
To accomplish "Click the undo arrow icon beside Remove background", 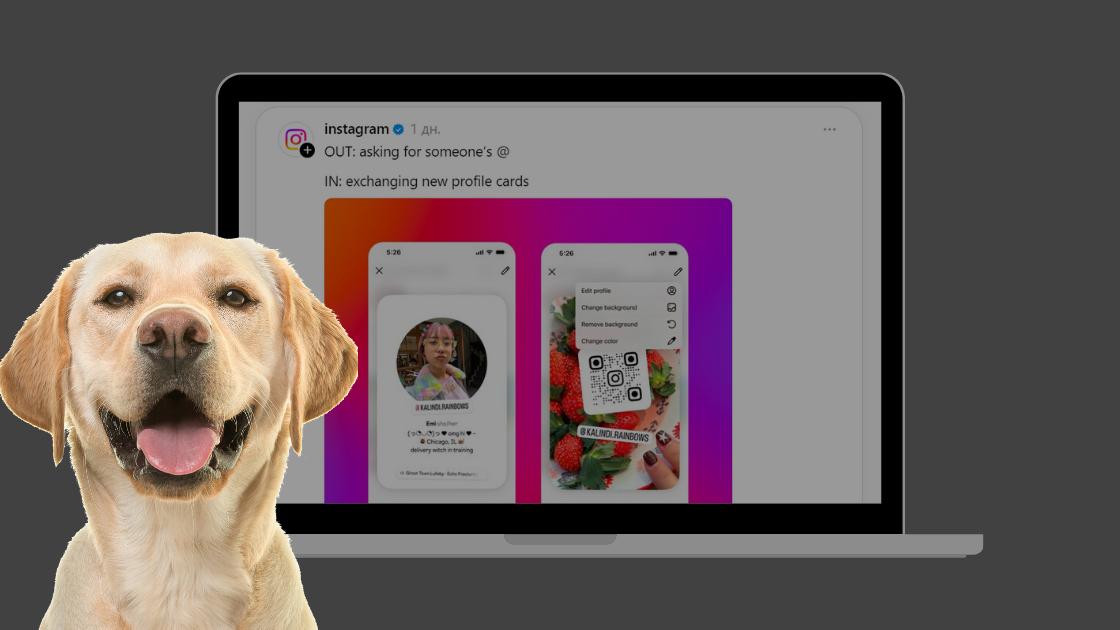I will (671, 324).
